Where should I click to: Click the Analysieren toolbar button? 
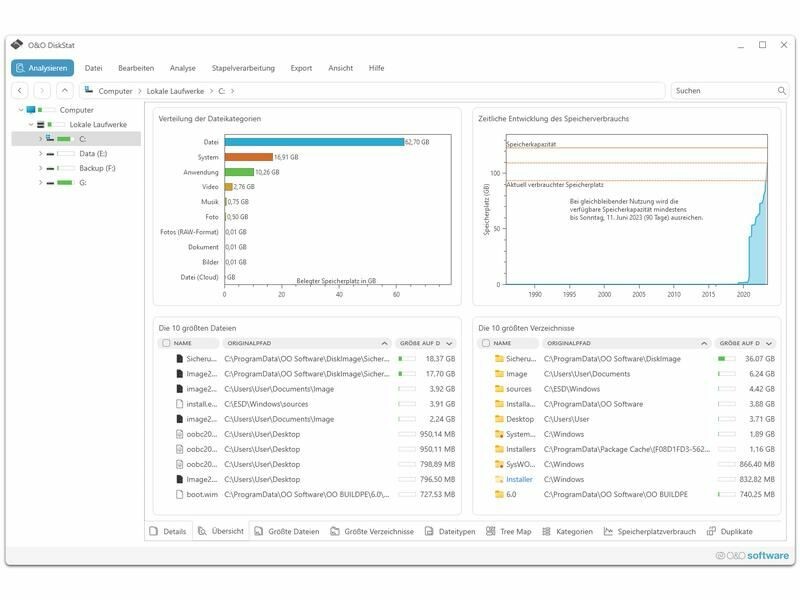42,68
